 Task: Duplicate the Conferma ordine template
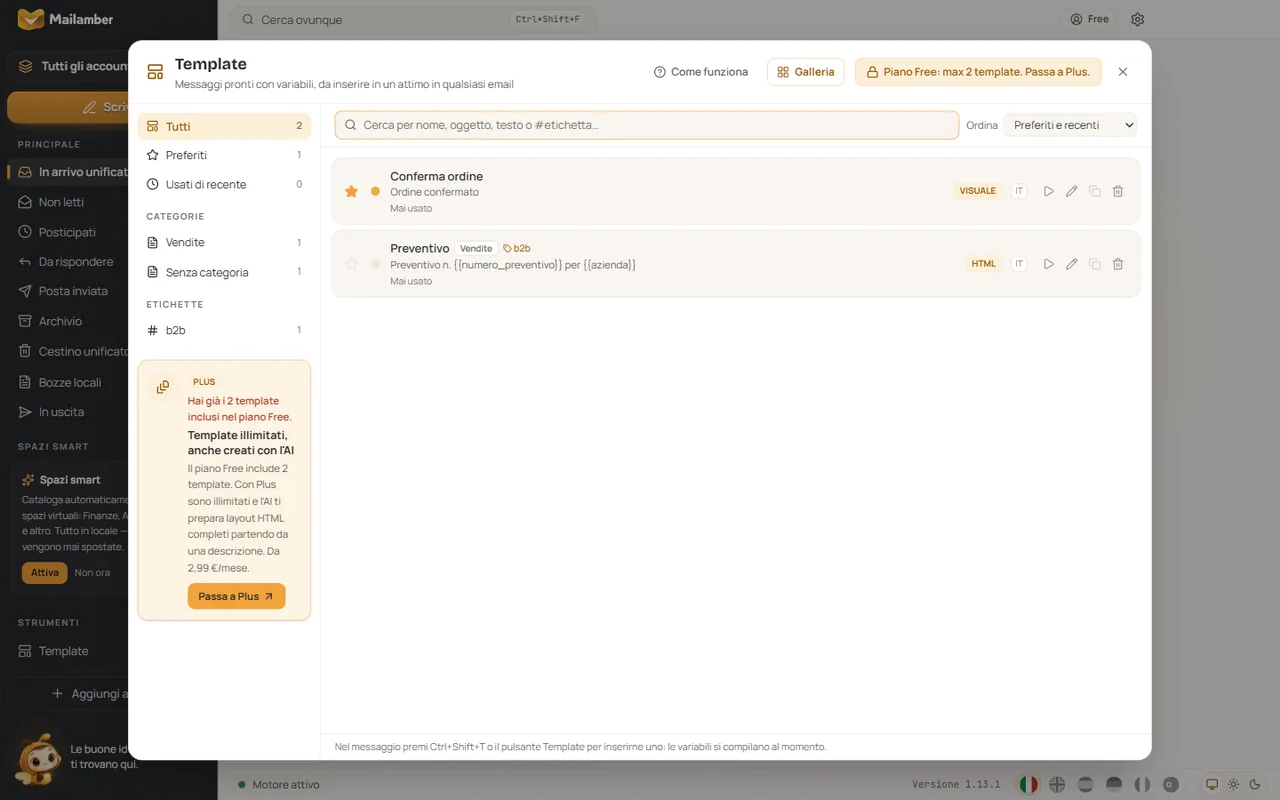(1095, 191)
